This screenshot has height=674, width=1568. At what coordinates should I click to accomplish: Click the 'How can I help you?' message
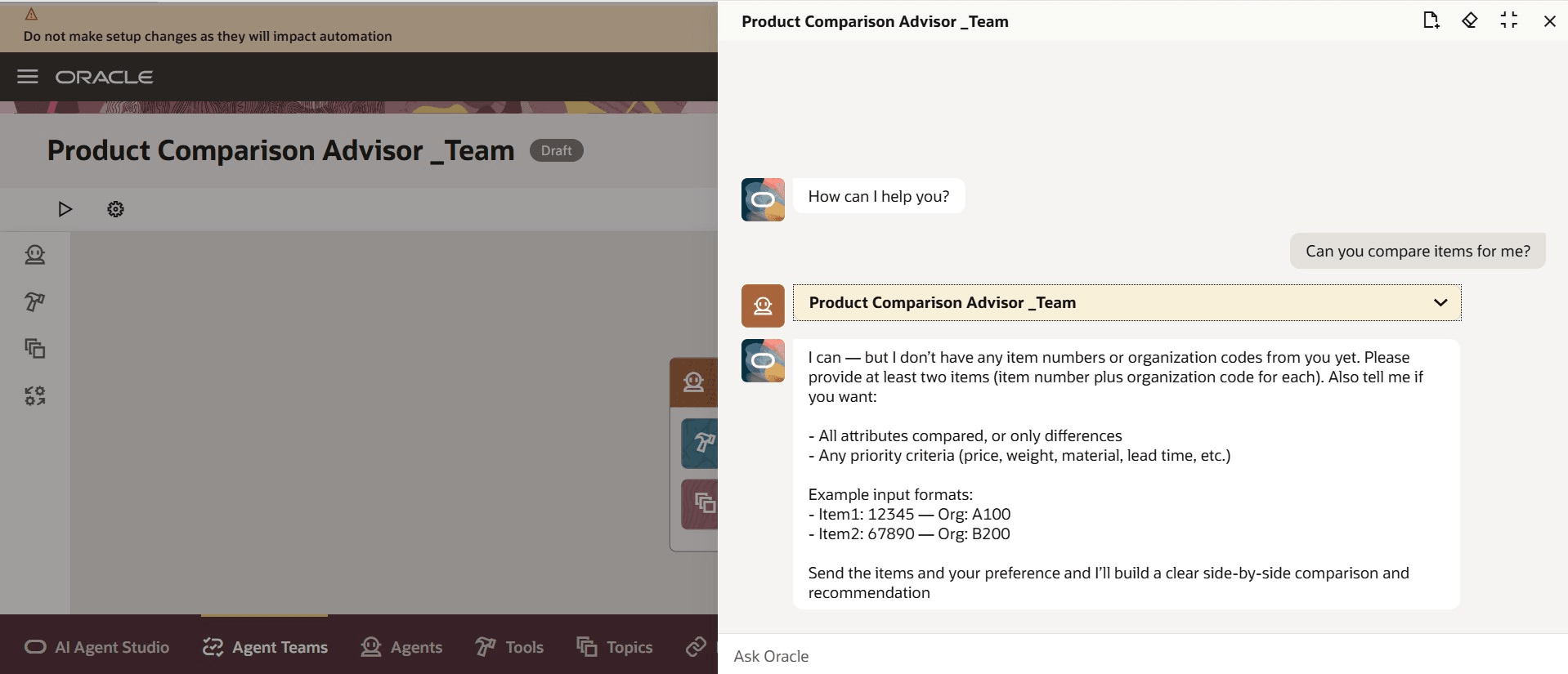(879, 196)
